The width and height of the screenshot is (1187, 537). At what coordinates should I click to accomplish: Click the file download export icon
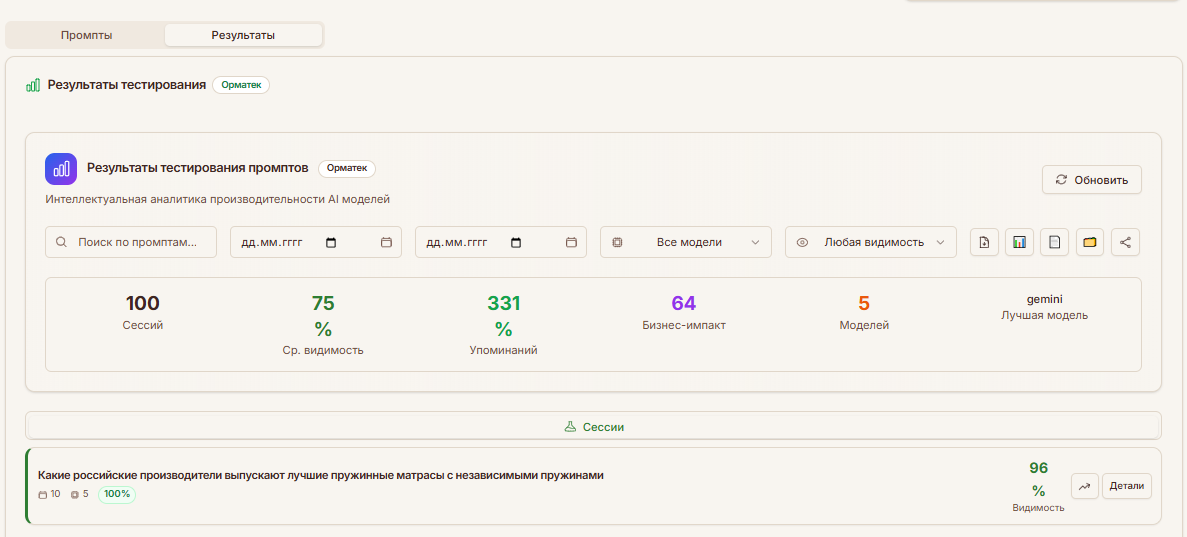[984, 242]
